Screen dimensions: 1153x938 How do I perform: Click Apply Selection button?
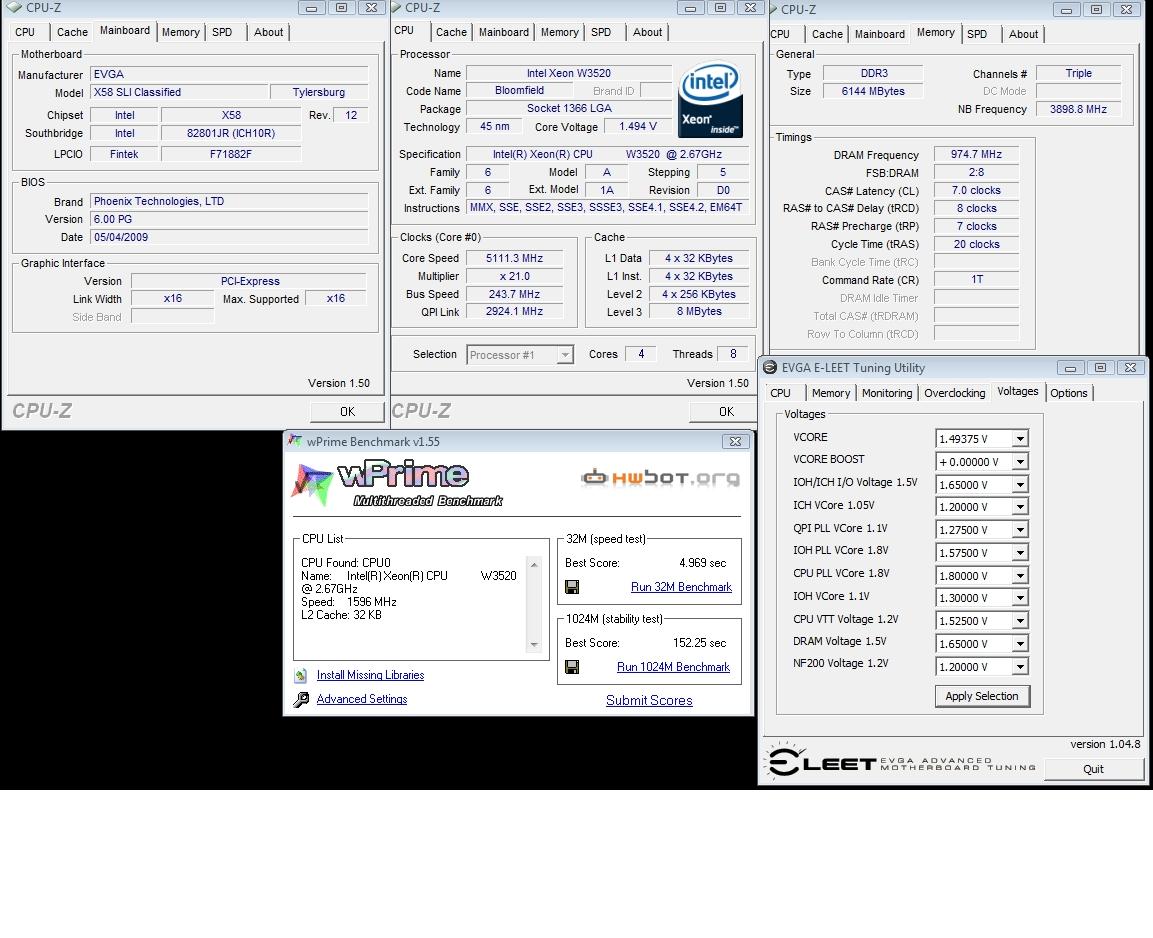pyautogui.click(x=982, y=696)
